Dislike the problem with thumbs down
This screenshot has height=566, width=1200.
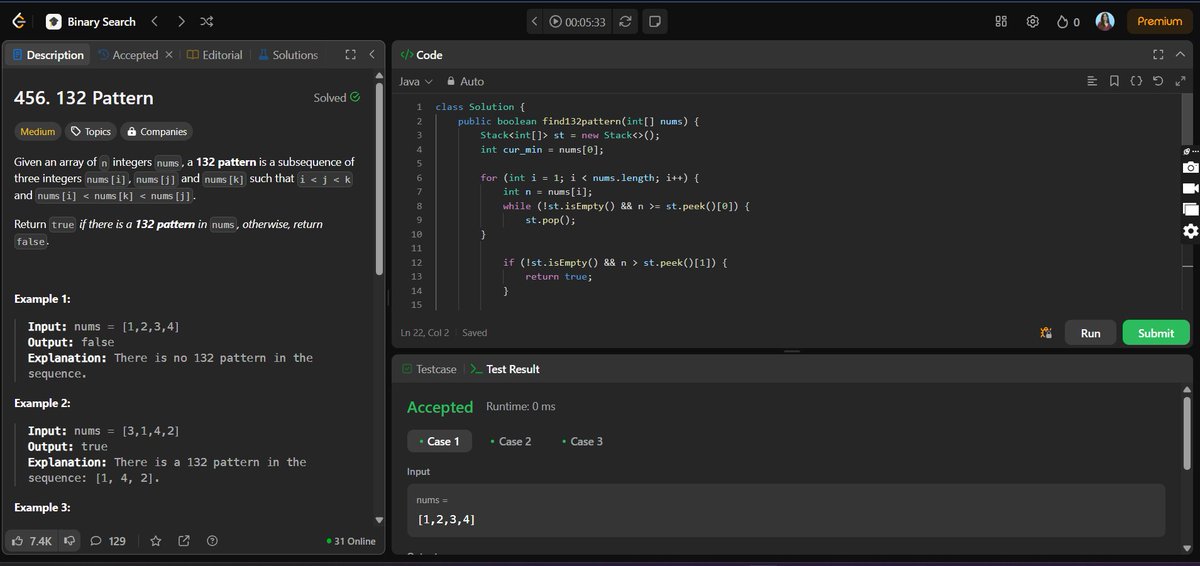[70, 541]
